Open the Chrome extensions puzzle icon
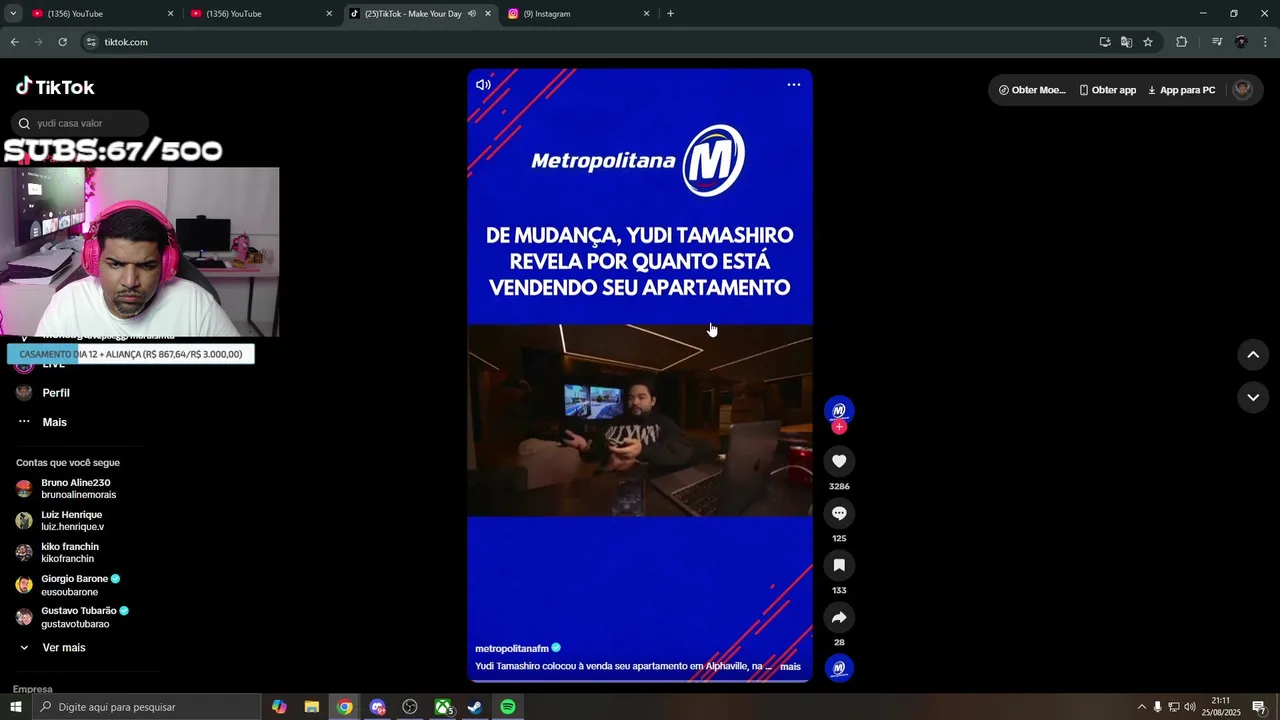Image resolution: width=1280 pixels, height=720 pixels. tap(1181, 42)
